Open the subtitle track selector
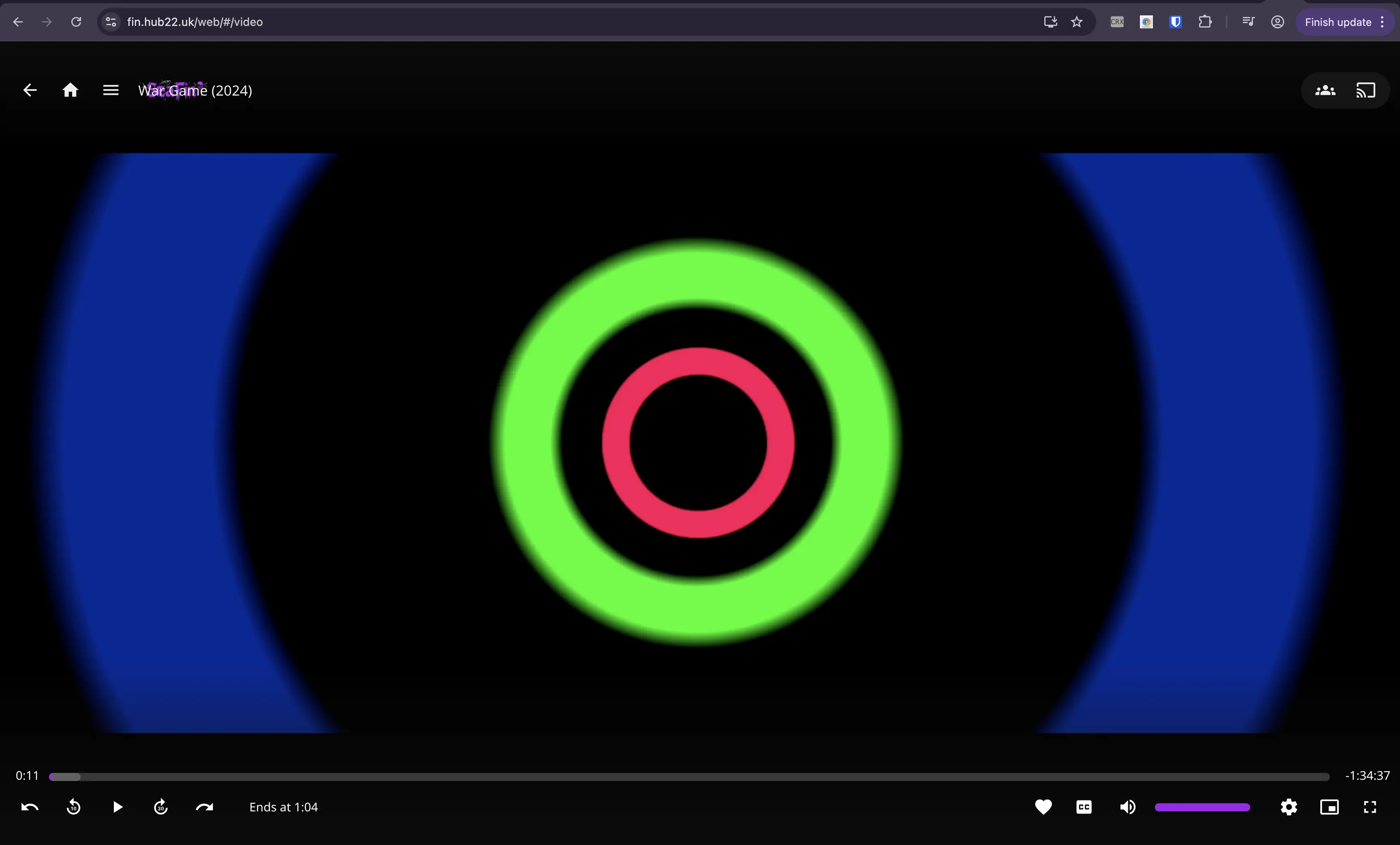The height and width of the screenshot is (845, 1400). tap(1084, 807)
